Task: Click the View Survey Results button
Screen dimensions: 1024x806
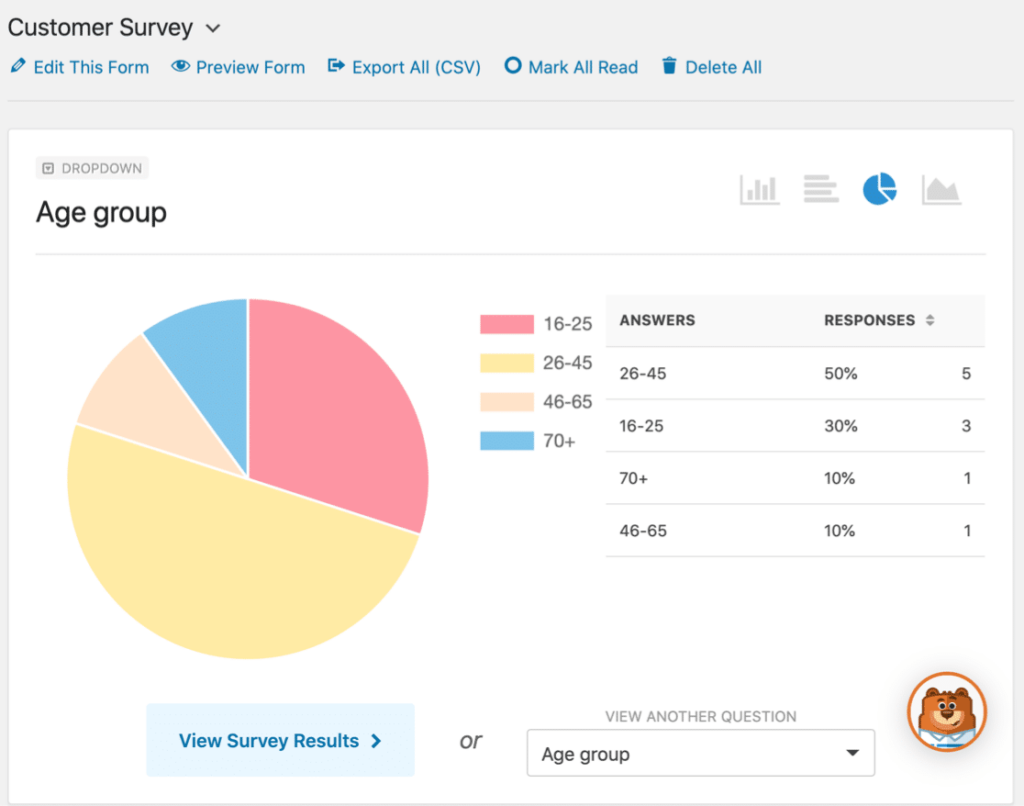Action: tap(280, 740)
